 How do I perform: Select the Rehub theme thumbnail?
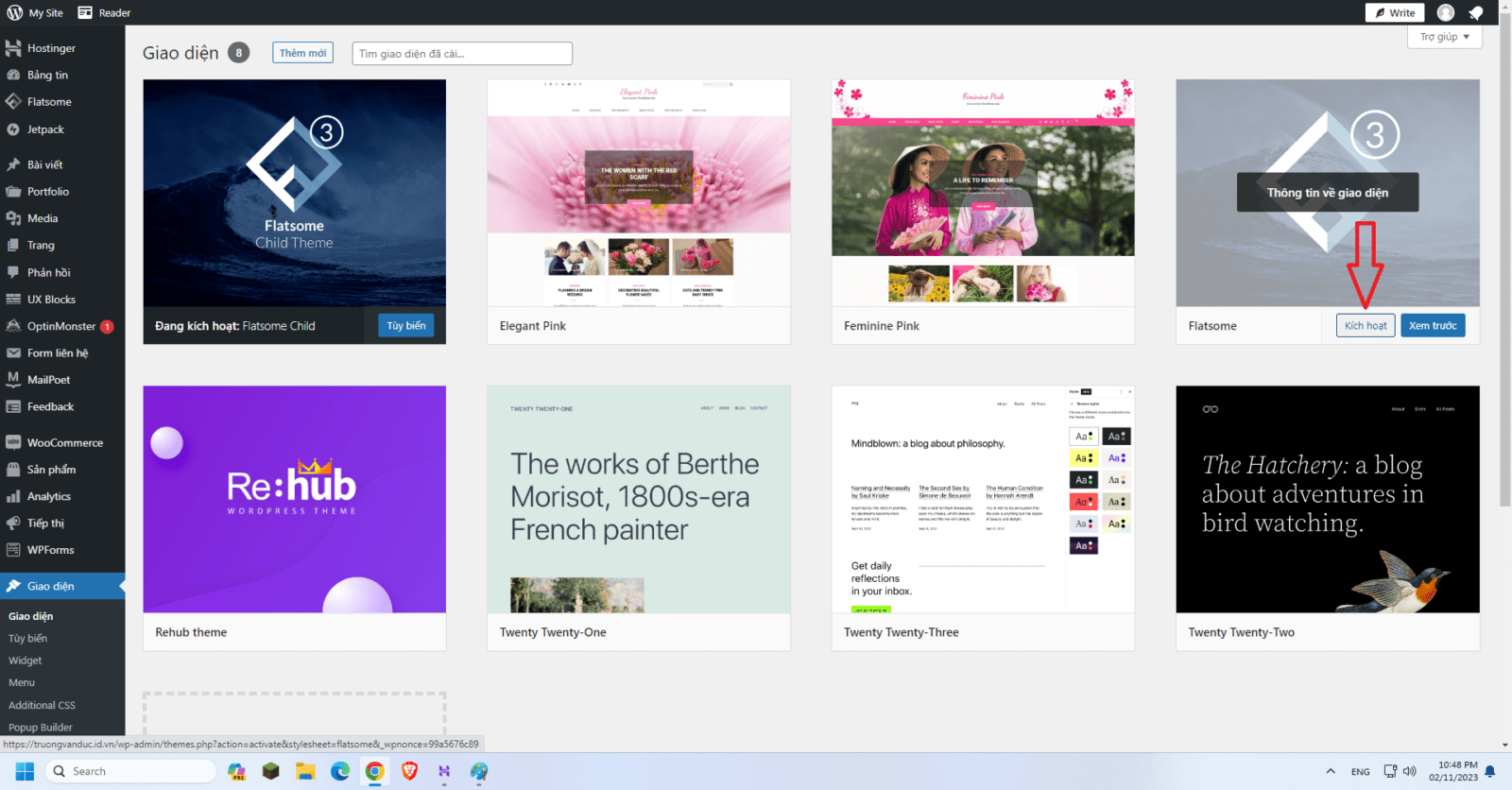click(x=295, y=499)
